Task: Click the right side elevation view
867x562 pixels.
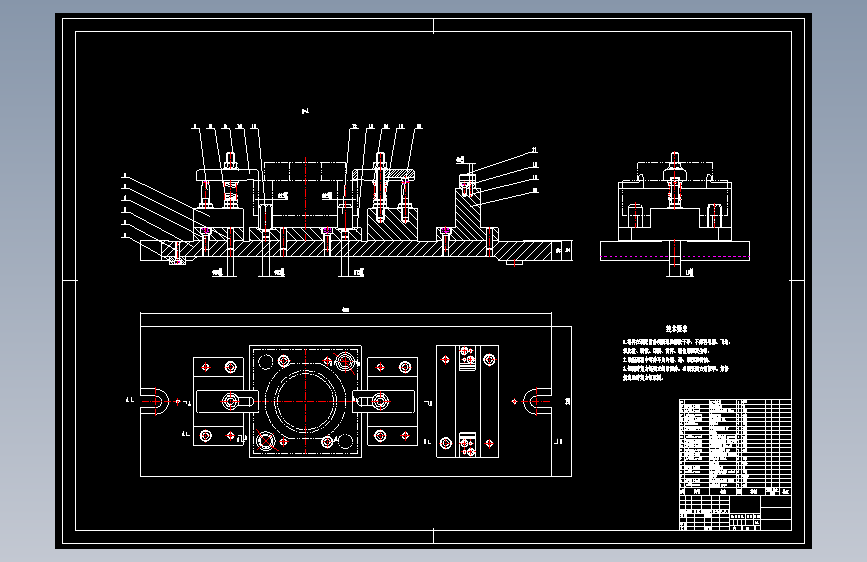Action: click(x=675, y=214)
